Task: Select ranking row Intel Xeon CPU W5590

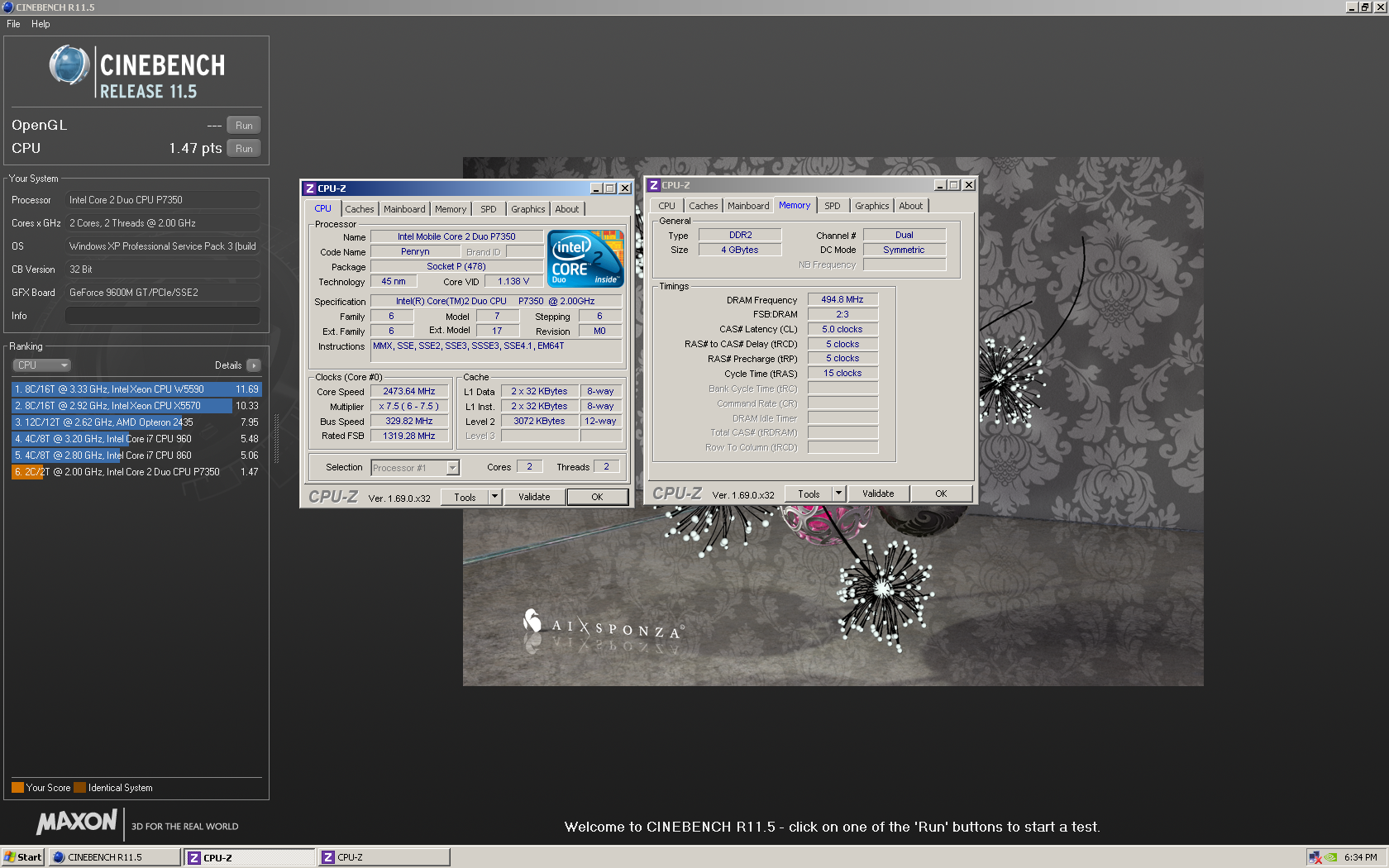Action: (x=136, y=389)
